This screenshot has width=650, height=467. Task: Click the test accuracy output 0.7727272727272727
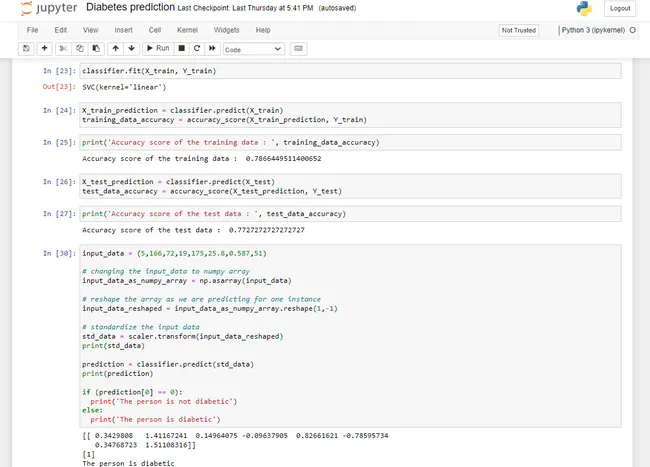pyautogui.click(x=267, y=230)
